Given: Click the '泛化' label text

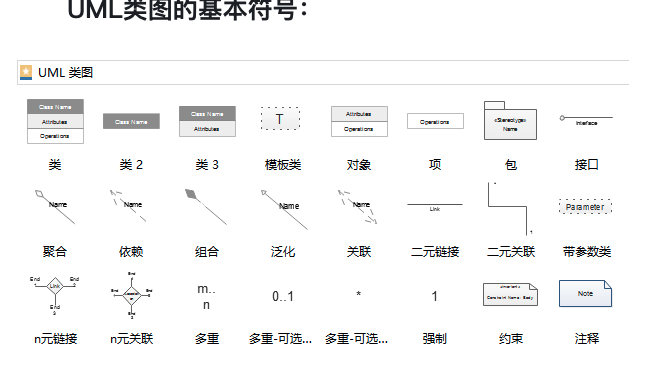Looking at the screenshot, I should point(283,252).
